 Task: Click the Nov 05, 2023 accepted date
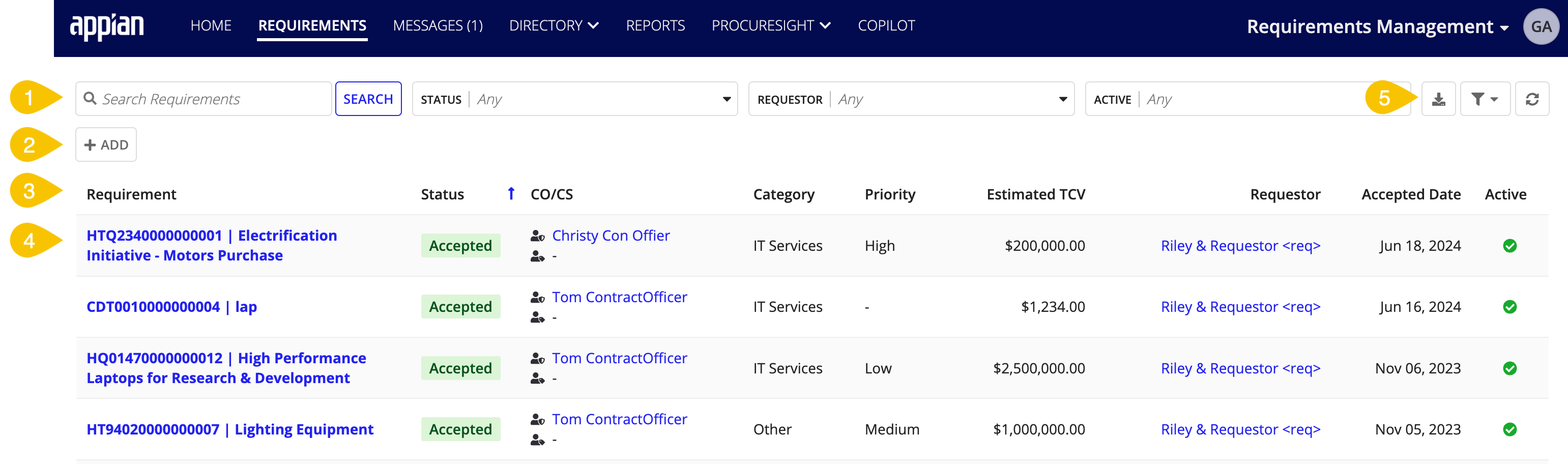click(1417, 430)
